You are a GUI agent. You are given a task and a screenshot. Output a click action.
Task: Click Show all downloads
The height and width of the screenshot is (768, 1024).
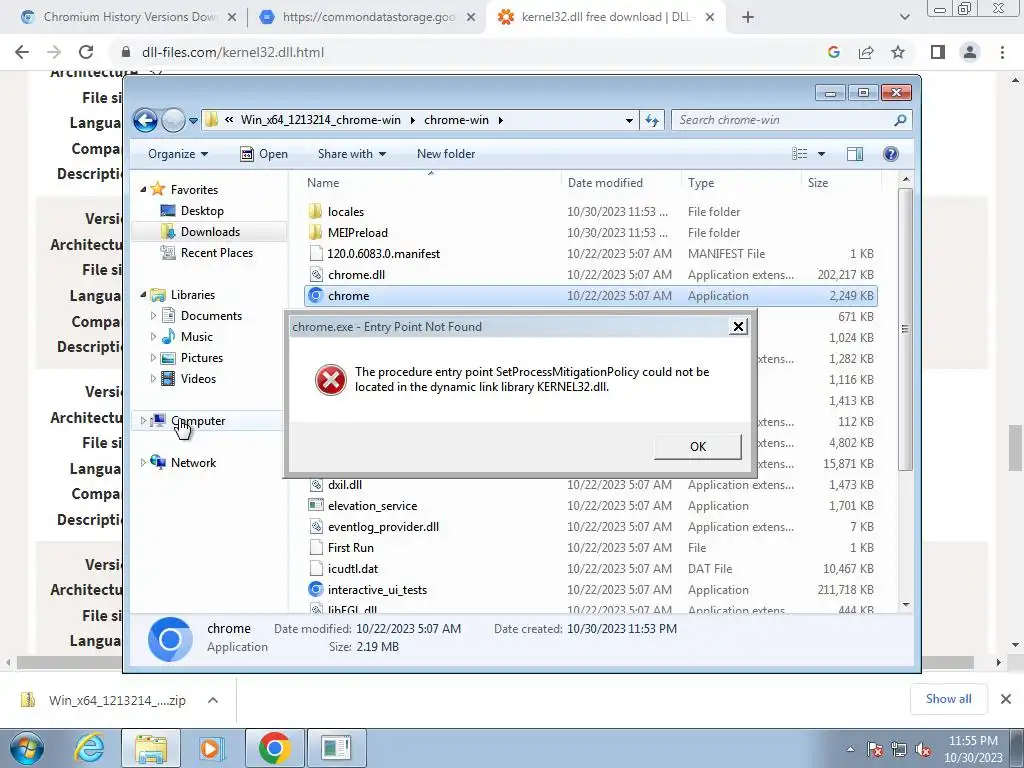coord(948,699)
